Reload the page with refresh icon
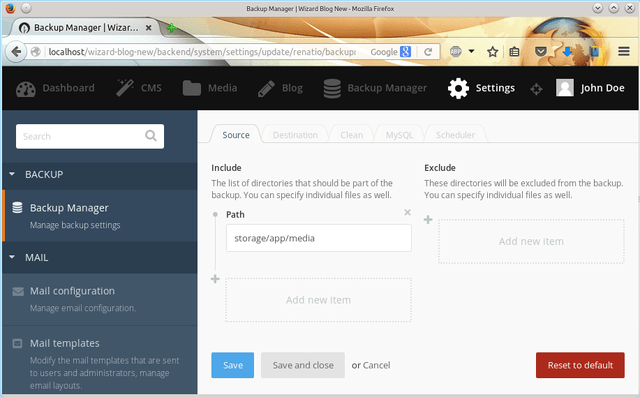This screenshot has width=640, height=397. (428, 52)
